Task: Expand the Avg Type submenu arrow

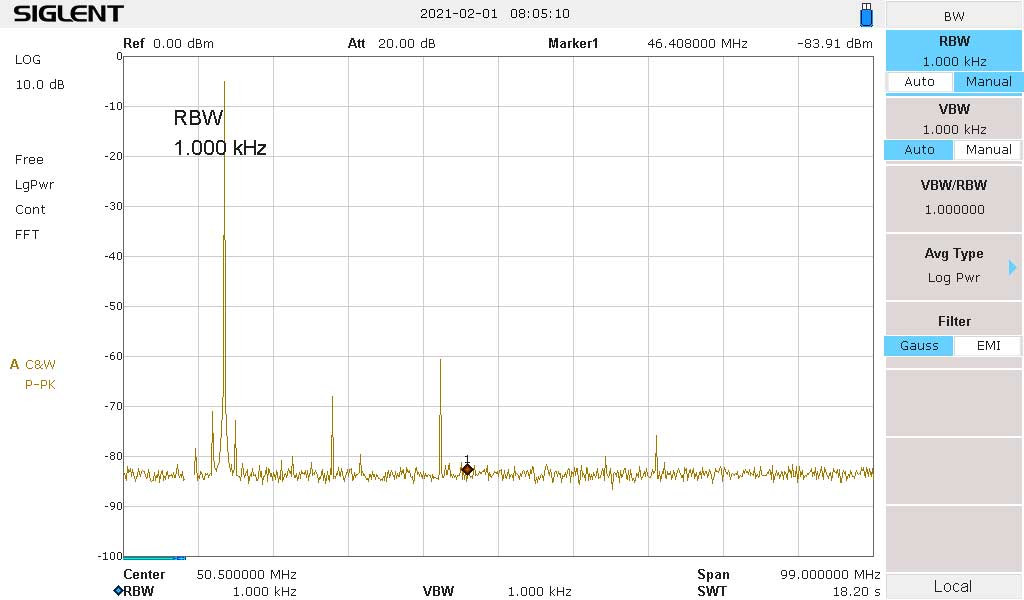Action: click(x=1012, y=267)
